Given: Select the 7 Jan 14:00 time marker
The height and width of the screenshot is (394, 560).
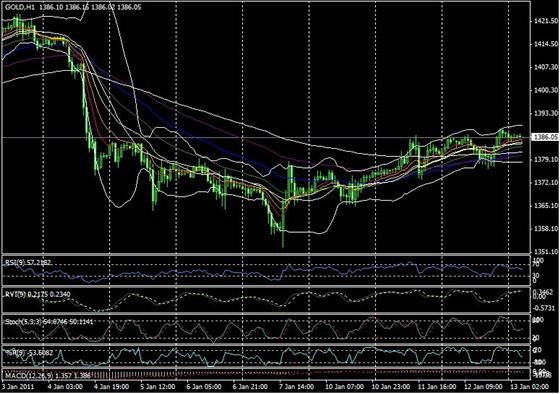Looking at the screenshot, I should (296, 387).
